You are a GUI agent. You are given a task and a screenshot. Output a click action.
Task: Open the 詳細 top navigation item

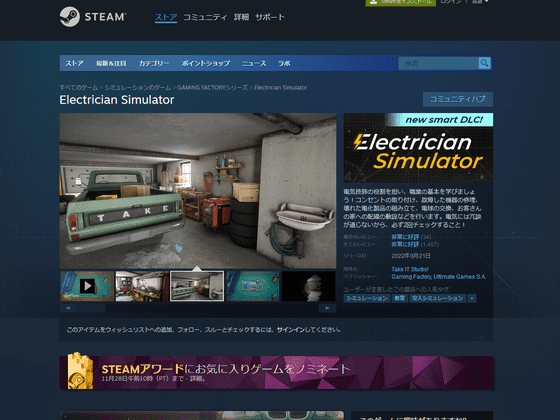241,17
